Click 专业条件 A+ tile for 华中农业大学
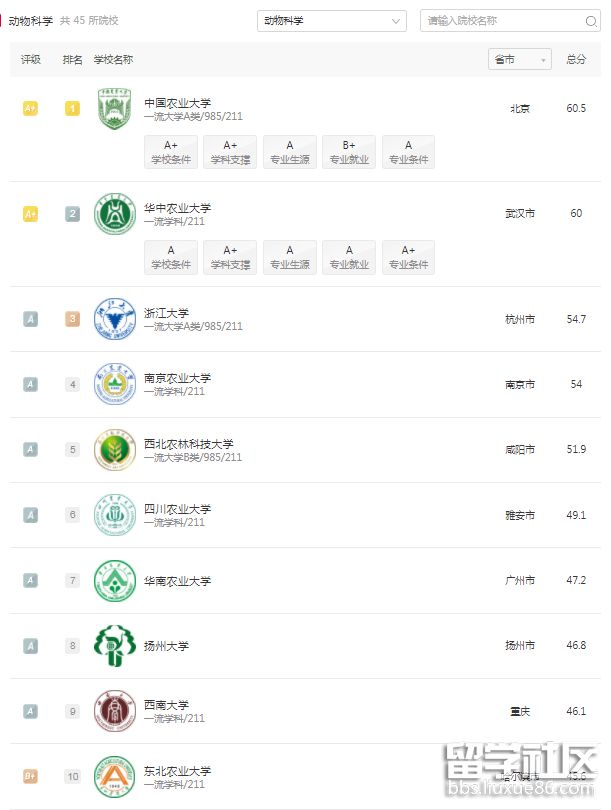 (408, 257)
